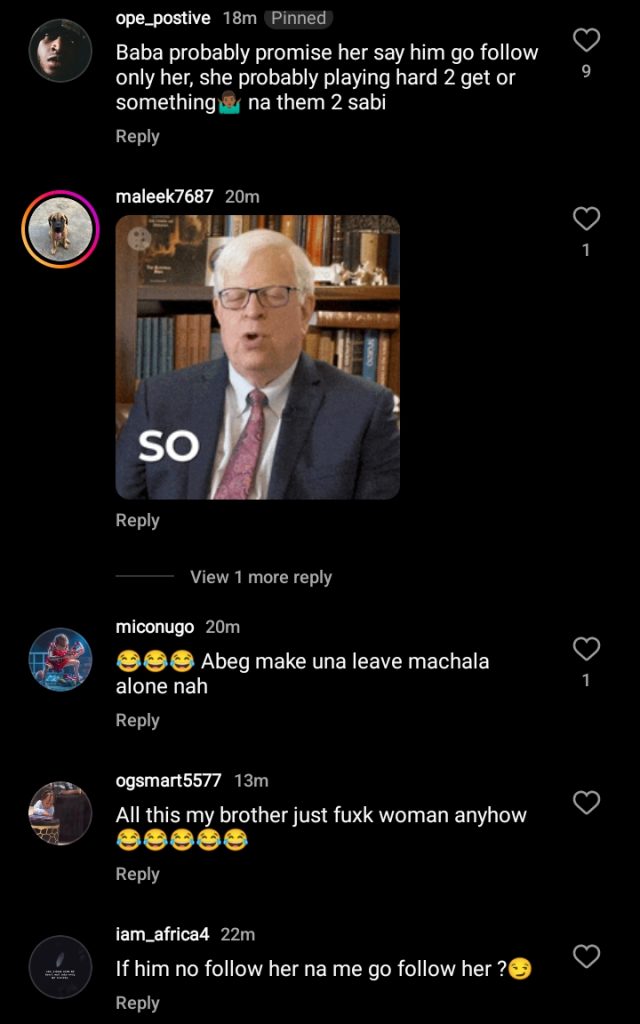
Task: Reply to ogsmart5577's comment
Action: click(x=138, y=874)
